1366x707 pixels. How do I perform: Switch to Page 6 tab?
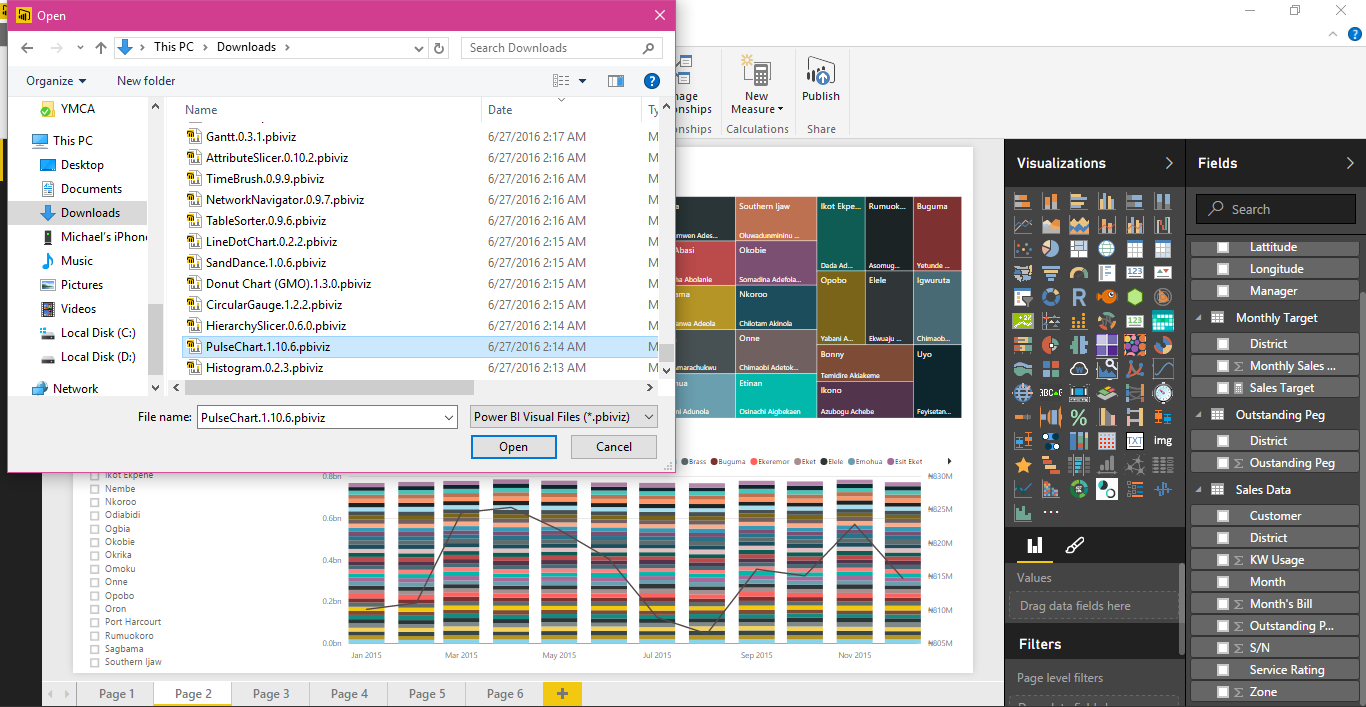tap(505, 694)
